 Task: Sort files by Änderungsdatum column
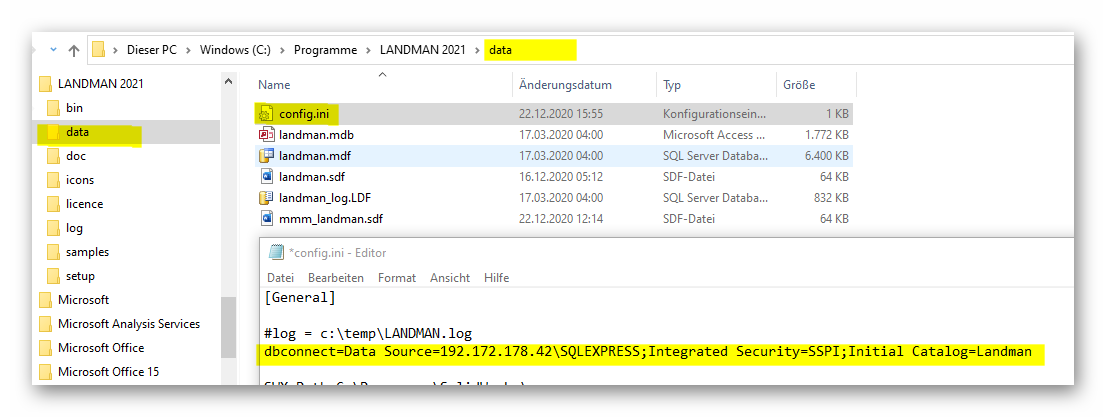point(565,85)
